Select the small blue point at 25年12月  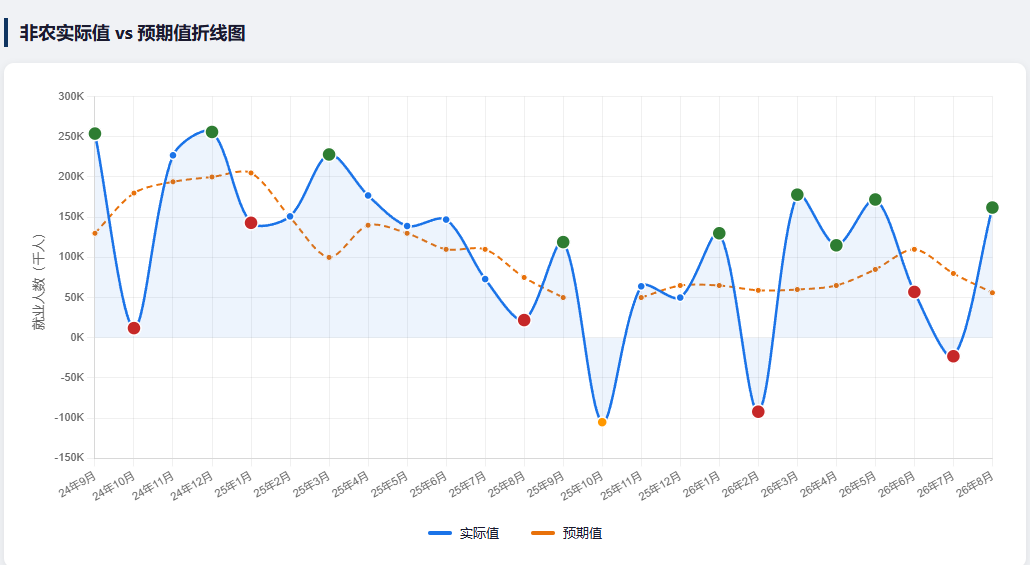coord(681,298)
